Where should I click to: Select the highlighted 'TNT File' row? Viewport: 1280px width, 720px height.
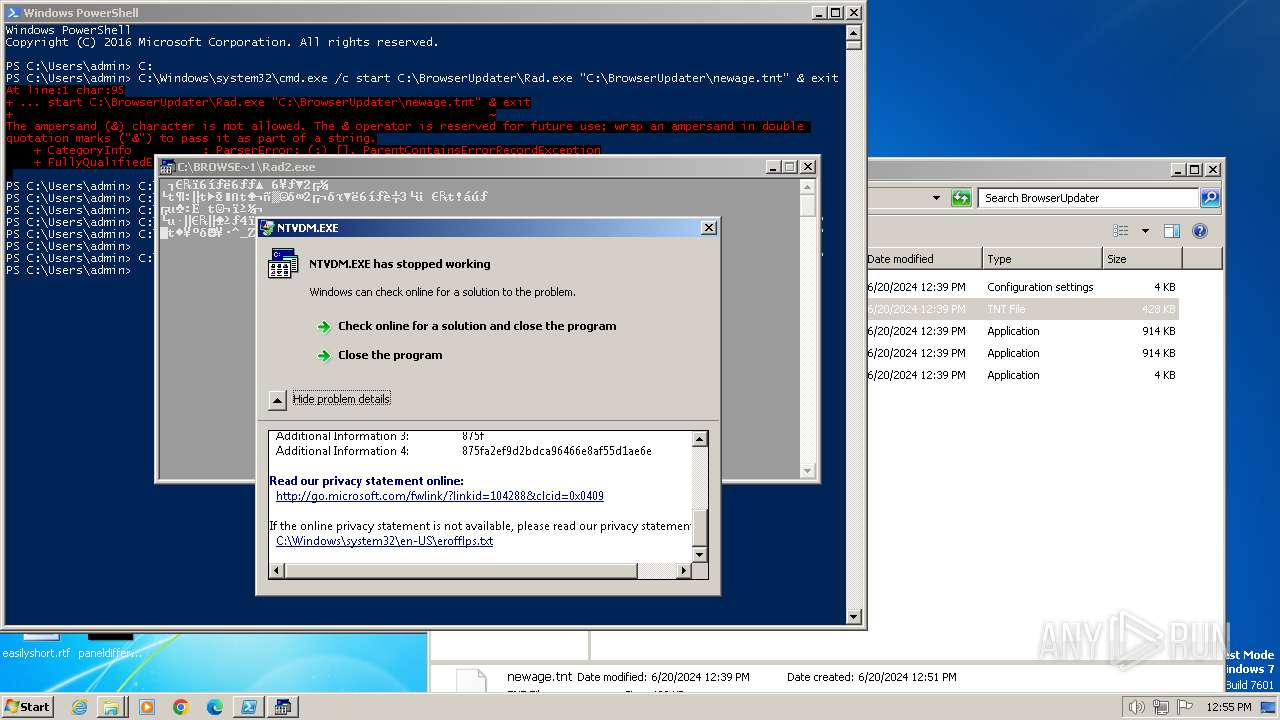pyautogui.click(x=1022, y=309)
